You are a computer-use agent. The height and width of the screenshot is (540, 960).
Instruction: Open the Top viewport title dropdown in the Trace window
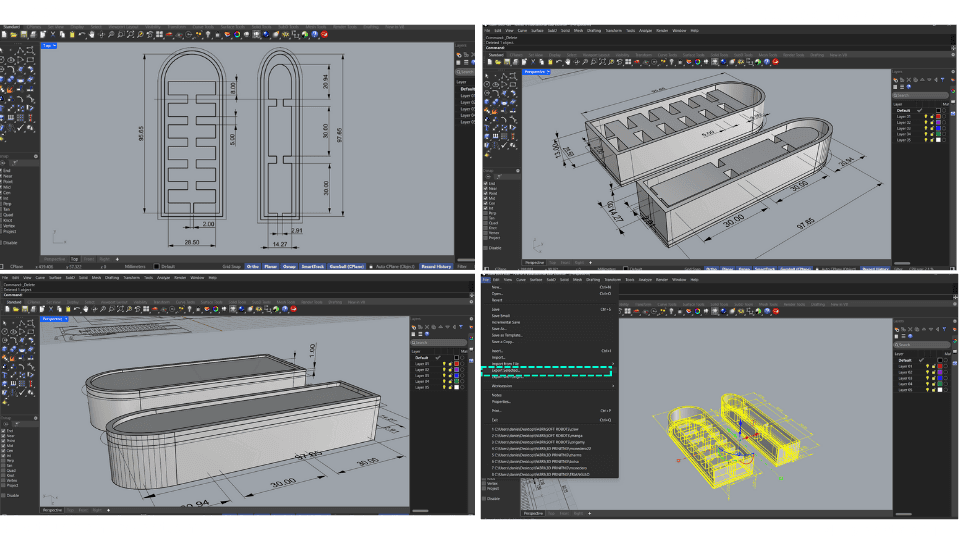(x=50, y=46)
